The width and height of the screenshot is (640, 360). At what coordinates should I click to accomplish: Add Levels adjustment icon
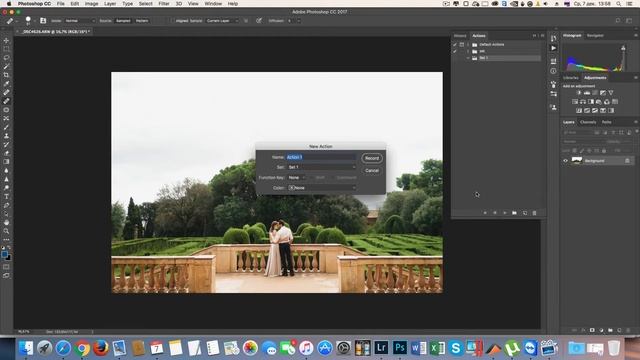pyautogui.click(x=587, y=93)
